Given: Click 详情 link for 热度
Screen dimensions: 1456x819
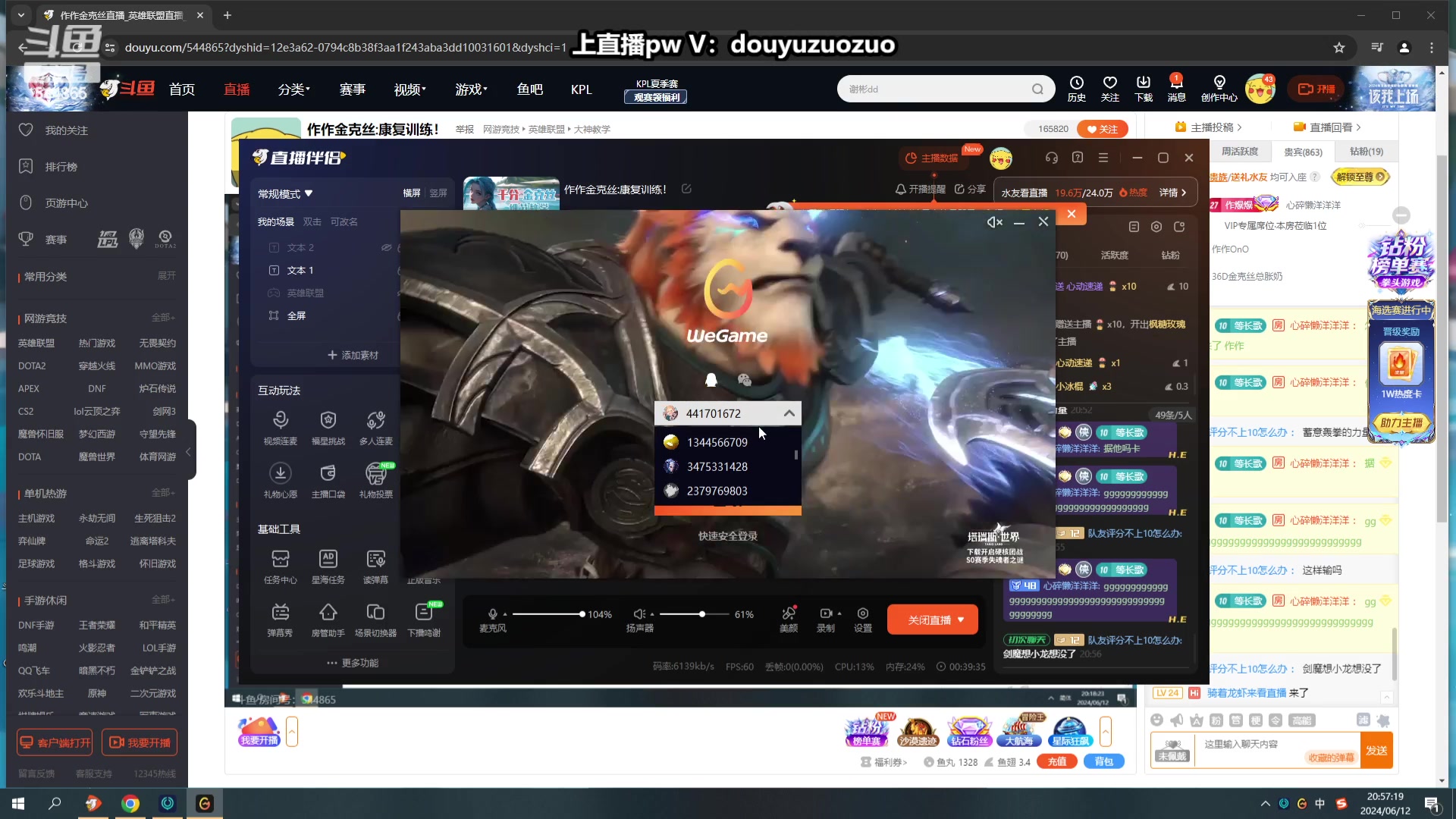Looking at the screenshot, I should tap(1172, 193).
